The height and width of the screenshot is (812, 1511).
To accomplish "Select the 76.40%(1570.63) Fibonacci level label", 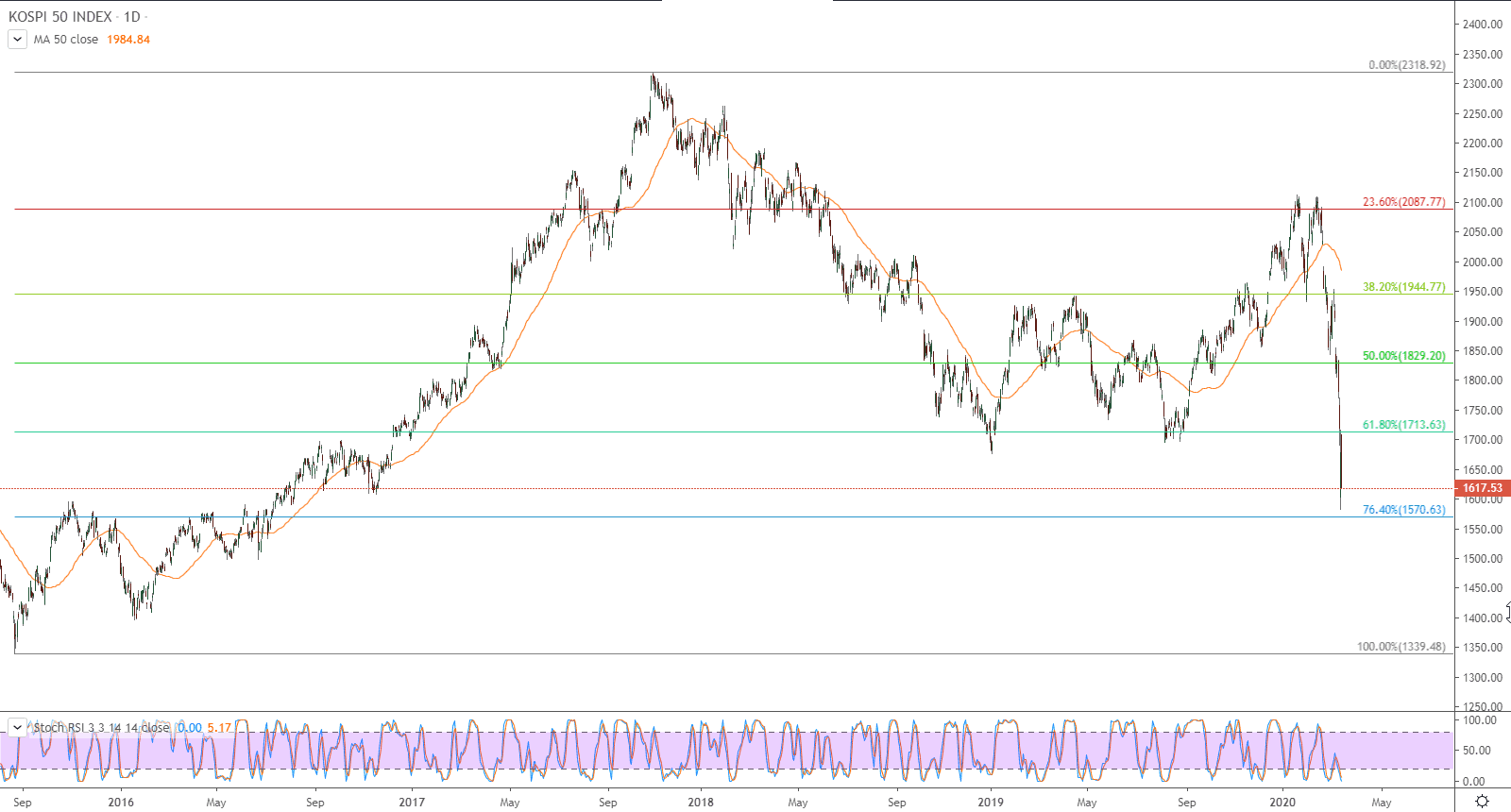I will [1403, 510].
